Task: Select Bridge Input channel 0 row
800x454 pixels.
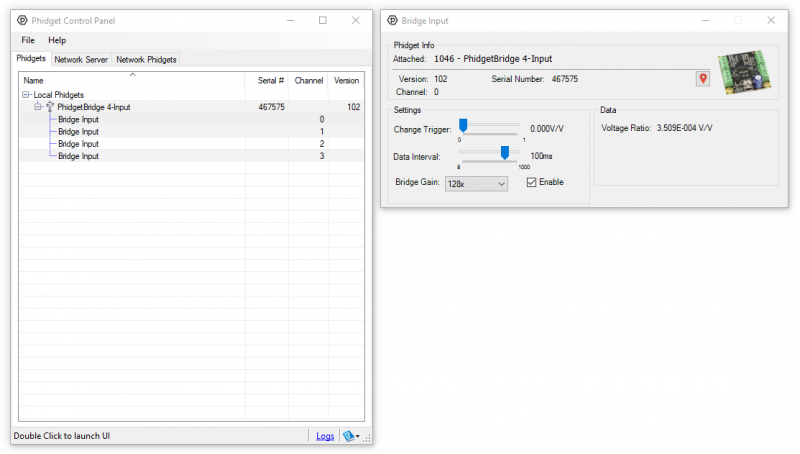Action: point(191,119)
